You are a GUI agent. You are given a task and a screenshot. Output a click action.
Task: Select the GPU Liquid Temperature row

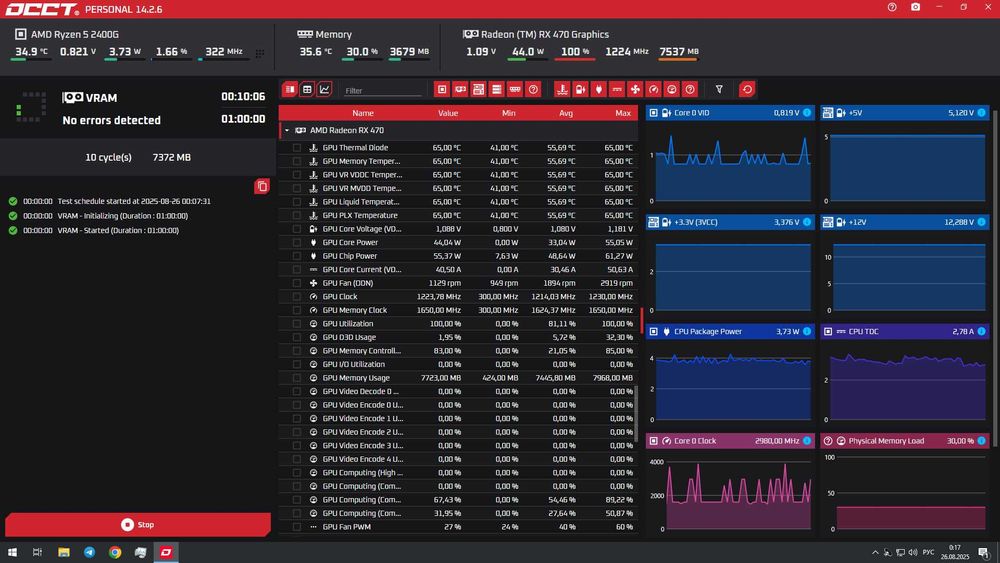pos(458,201)
